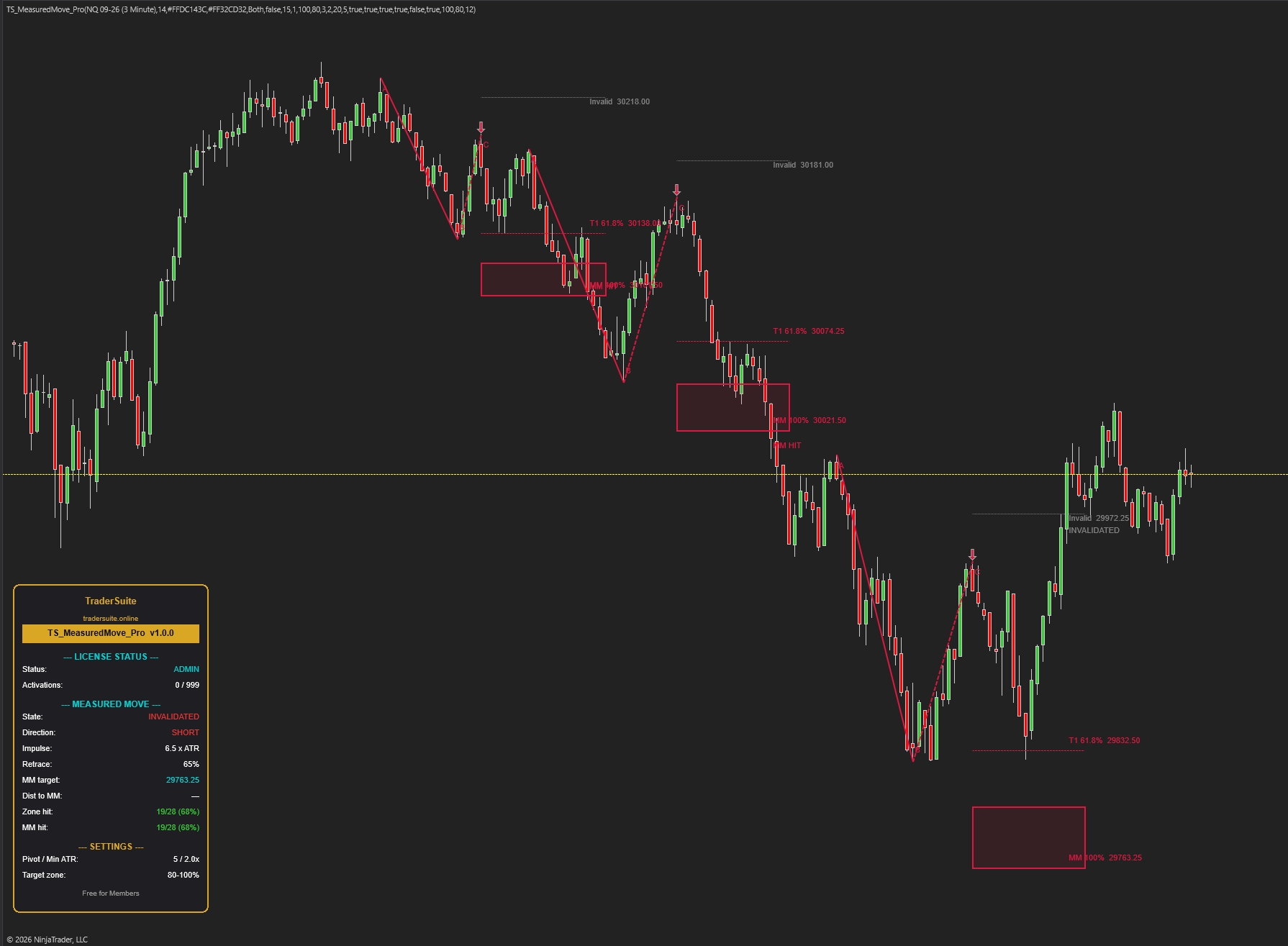The width and height of the screenshot is (1288, 946).
Task: Click the '© 2026 NinjaTrader, LLC' copyright text
Action: pyautogui.click(x=47, y=940)
